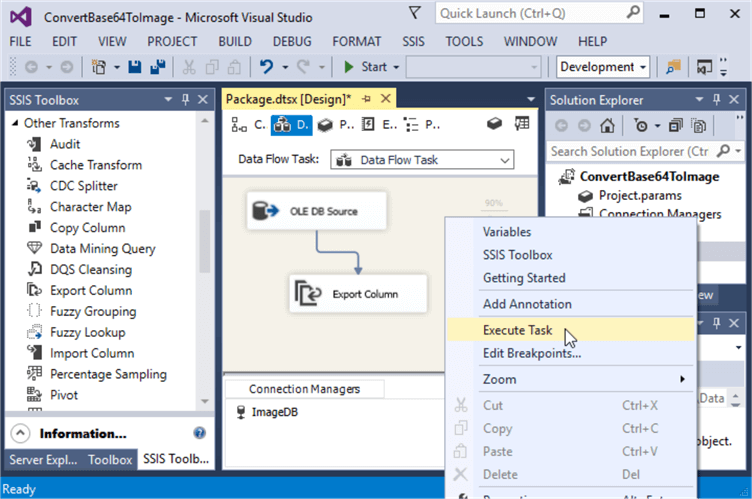Screen dimensions: 752x499
Task: Click the Cut scissors toolbar icon
Action: click(189, 67)
